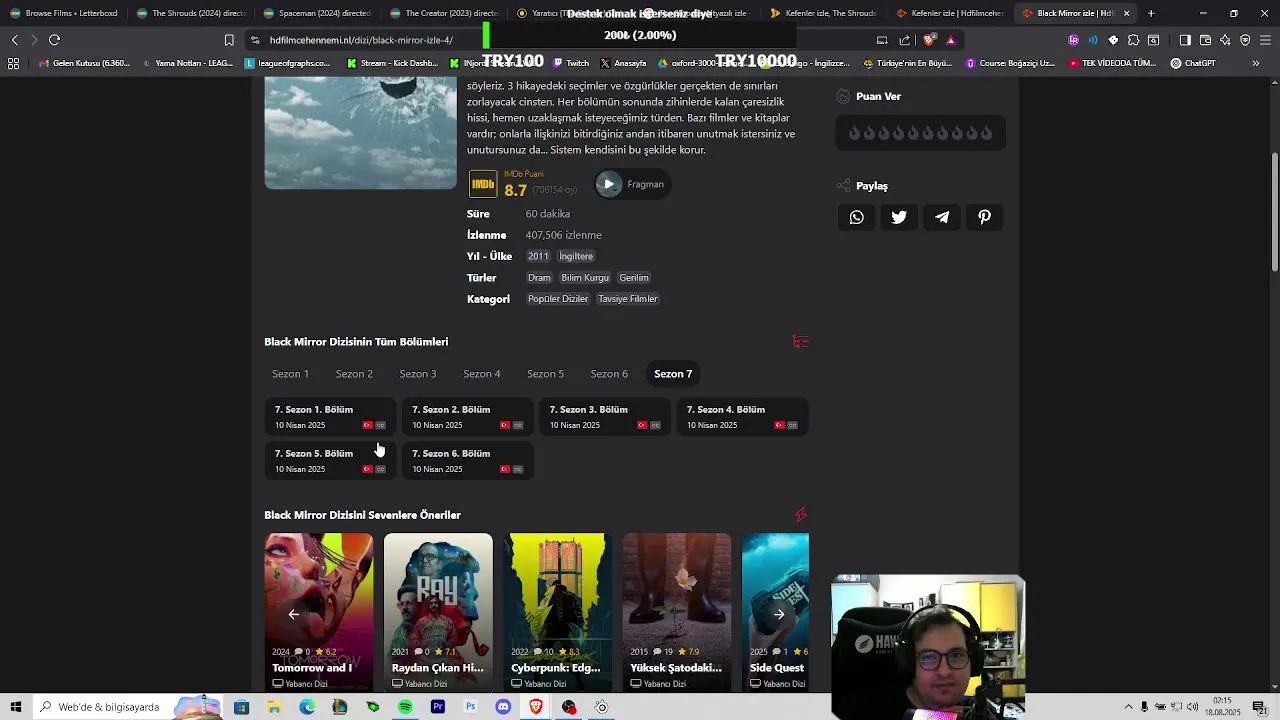Open Raydan Çıkan Hi... recommendation
Viewport: 1280px width, 720px height.
coord(438,612)
